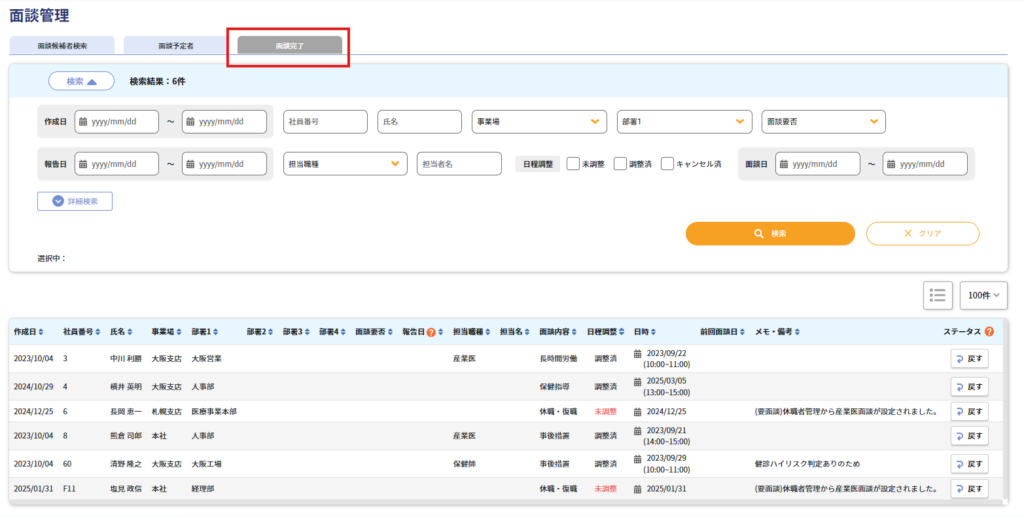
Task: Open calendar icon in 面談日 start date
Action: click(782, 164)
